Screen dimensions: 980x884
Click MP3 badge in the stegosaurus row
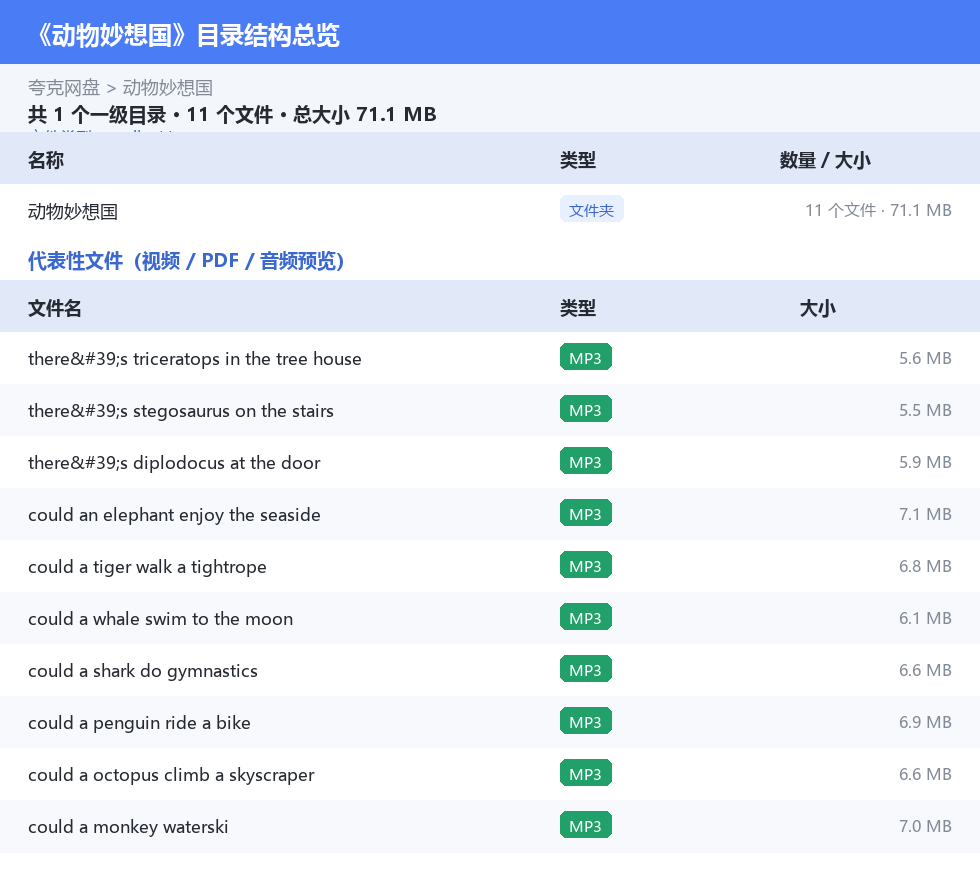(x=586, y=409)
